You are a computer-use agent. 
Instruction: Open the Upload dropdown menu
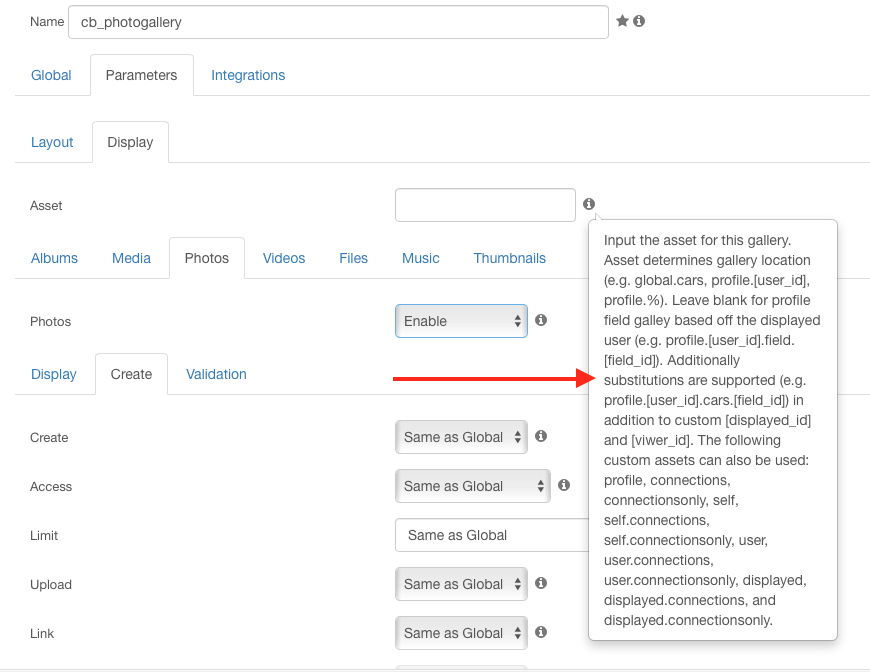click(461, 584)
